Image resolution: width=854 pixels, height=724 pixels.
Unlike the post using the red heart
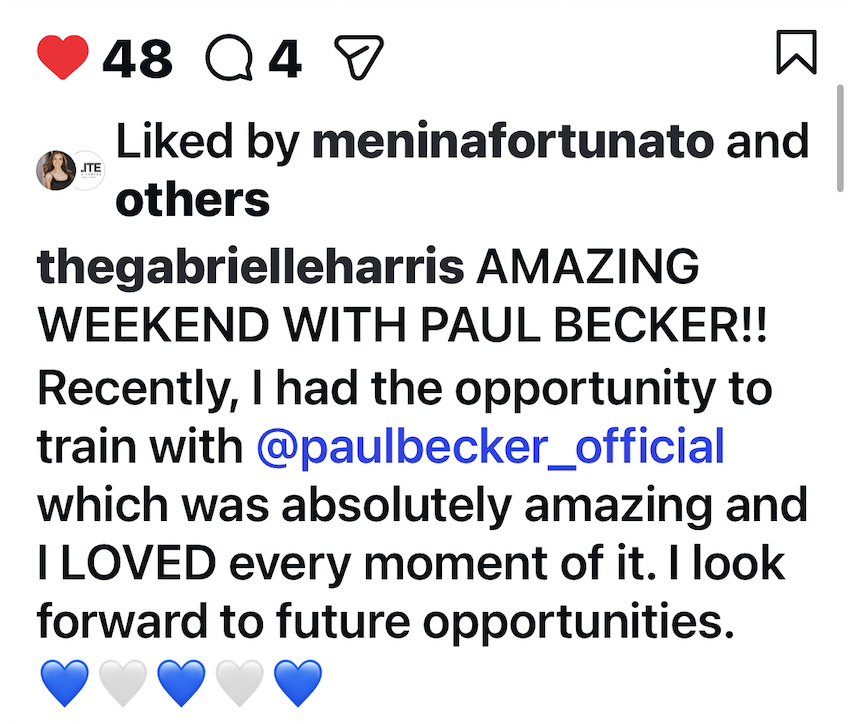62,58
